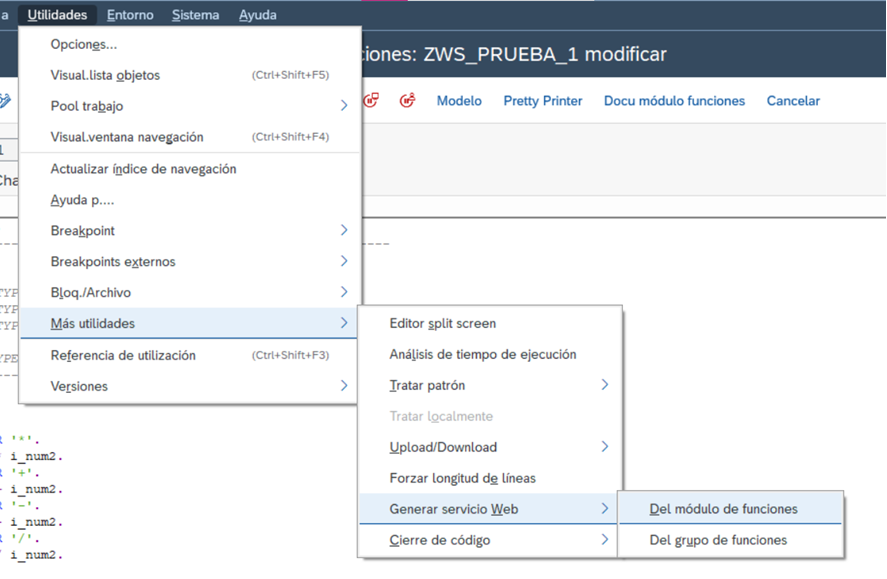The height and width of the screenshot is (579, 887).
Task: Click Cancelar in the toolbar
Action: point(793,101)
